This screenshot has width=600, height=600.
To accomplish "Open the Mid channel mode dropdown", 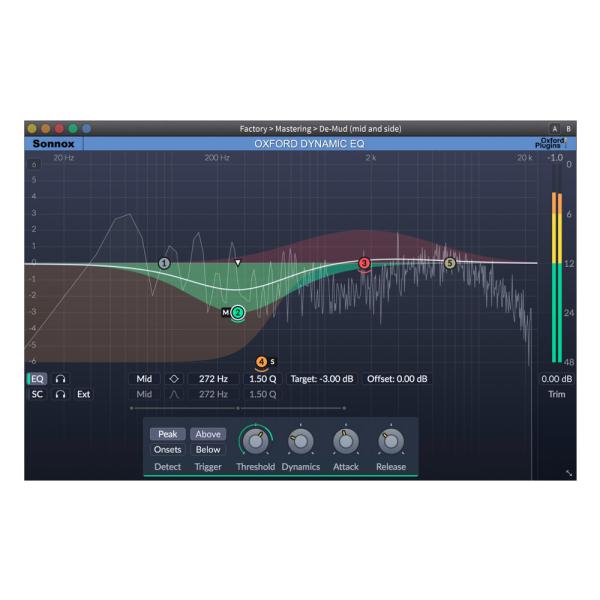I will [144, 379].
